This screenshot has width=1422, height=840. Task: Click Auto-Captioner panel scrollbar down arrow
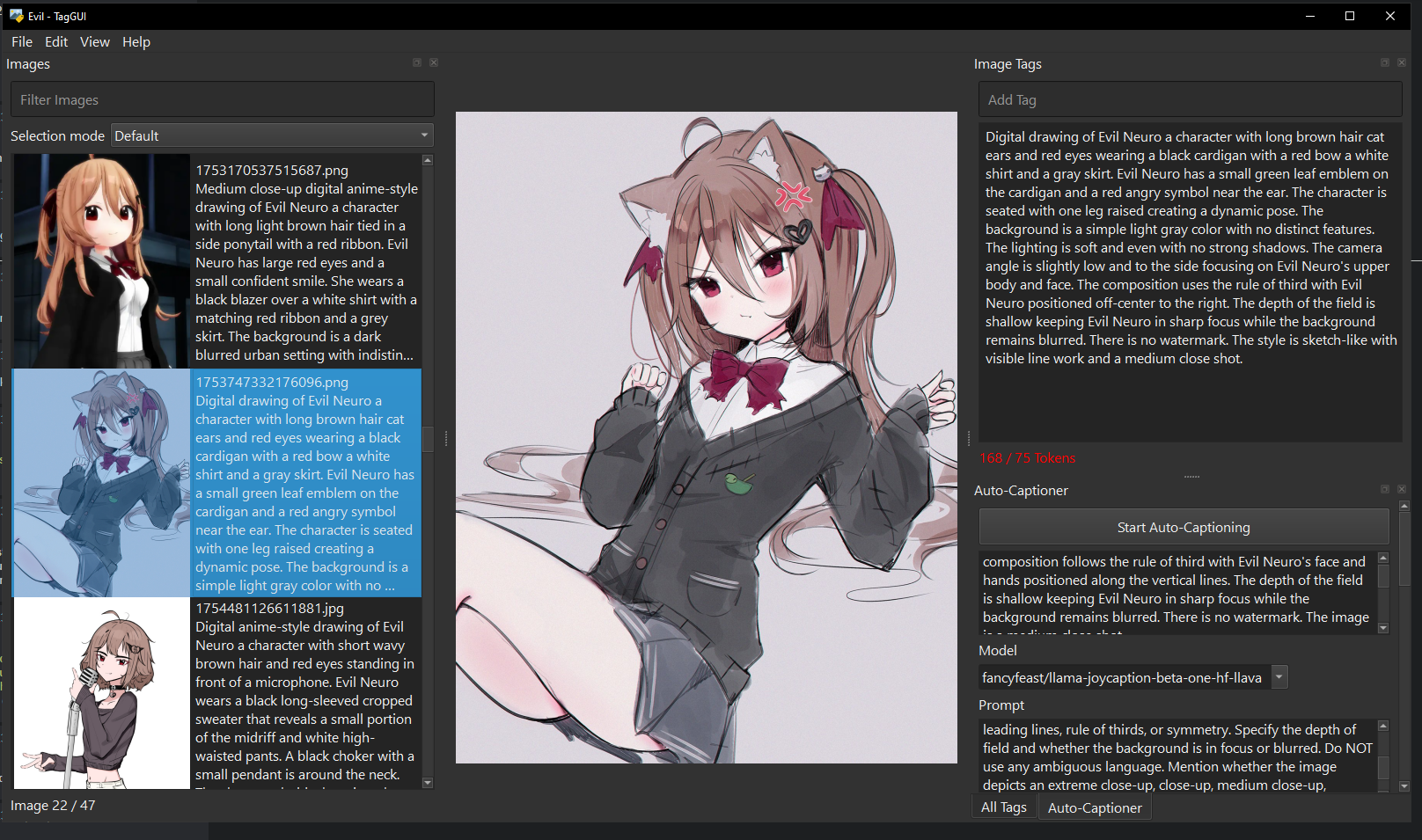tap(1404, 786)
